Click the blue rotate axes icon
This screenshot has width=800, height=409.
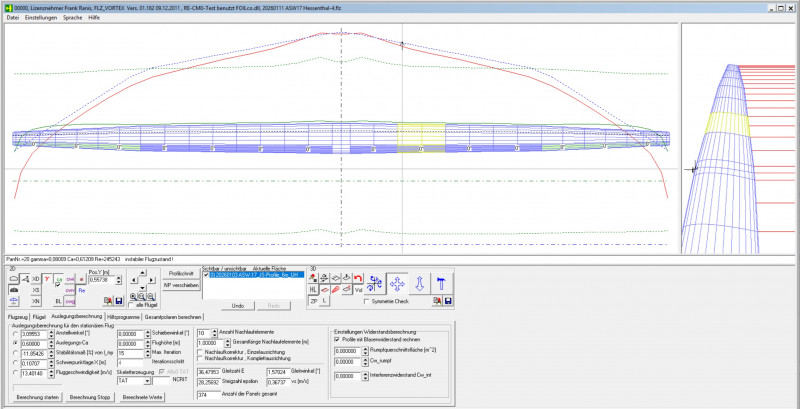(372, 283)
